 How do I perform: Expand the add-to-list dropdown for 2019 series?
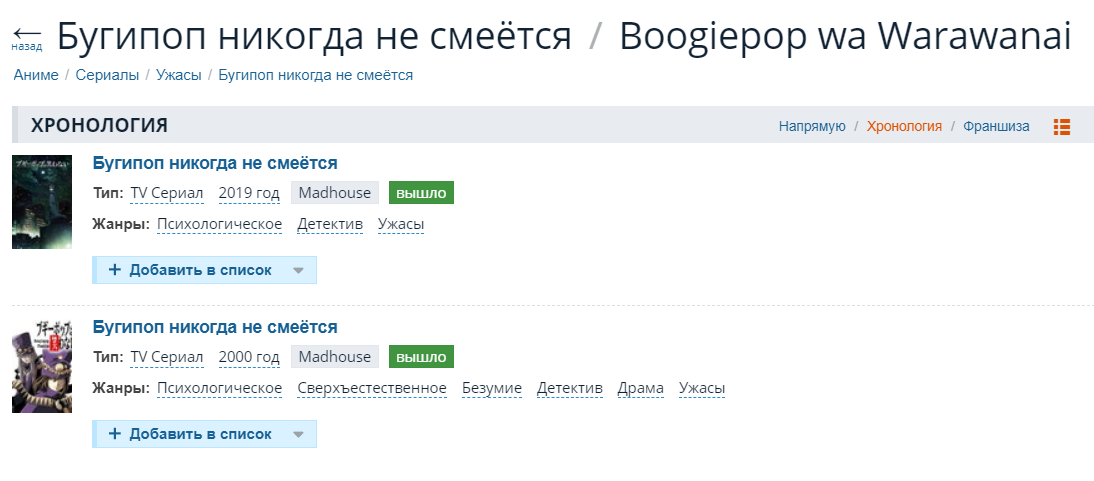point(298,270)
